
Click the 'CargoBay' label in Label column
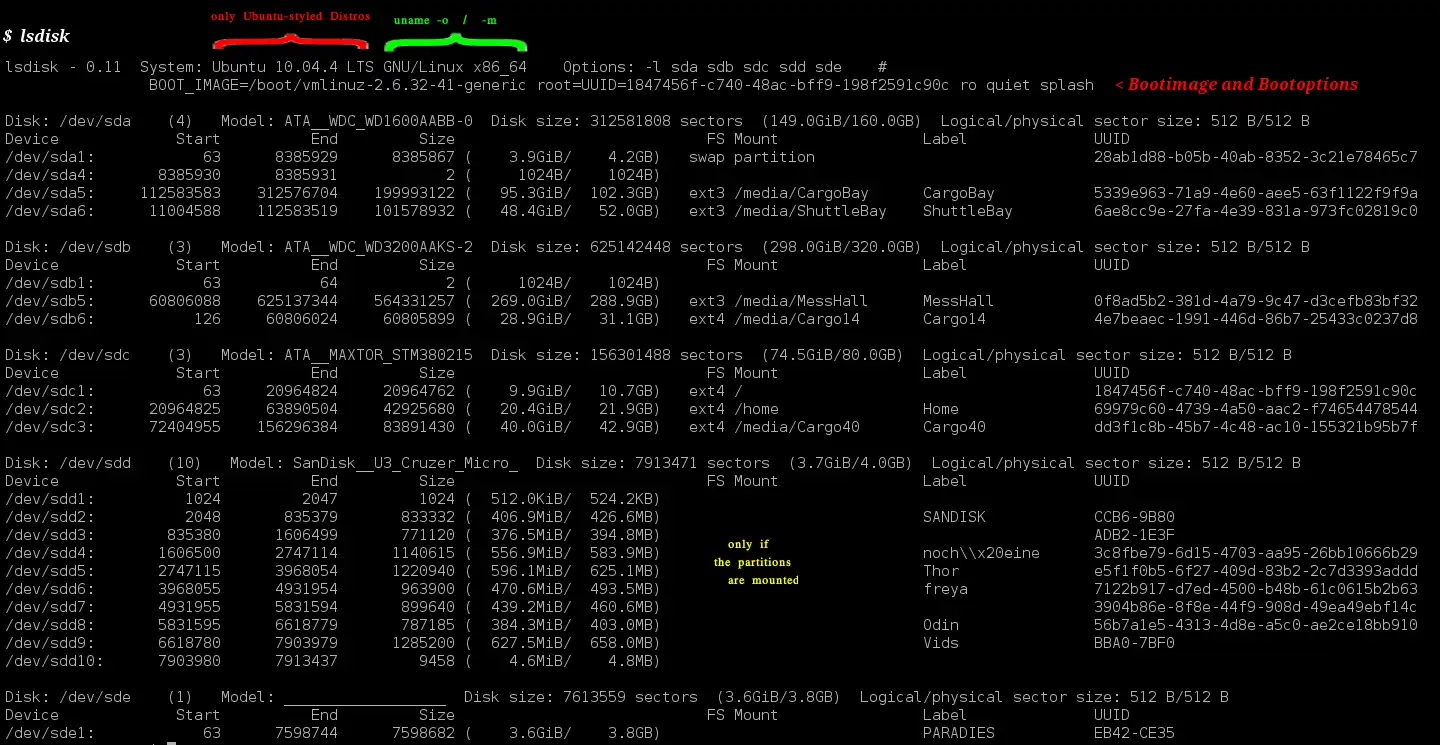(x=959, y=193)
